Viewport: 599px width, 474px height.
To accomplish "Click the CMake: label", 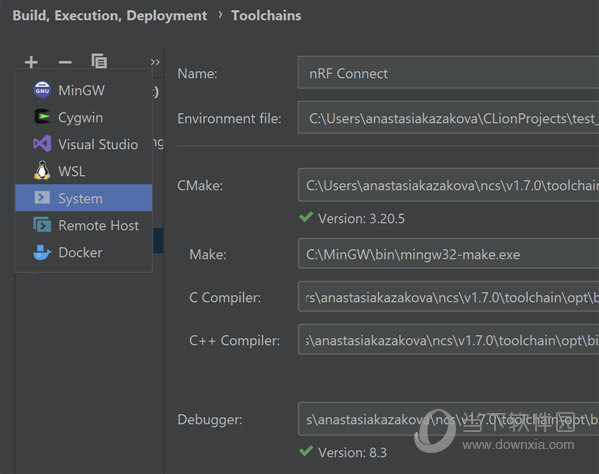I will pos(200,186).
